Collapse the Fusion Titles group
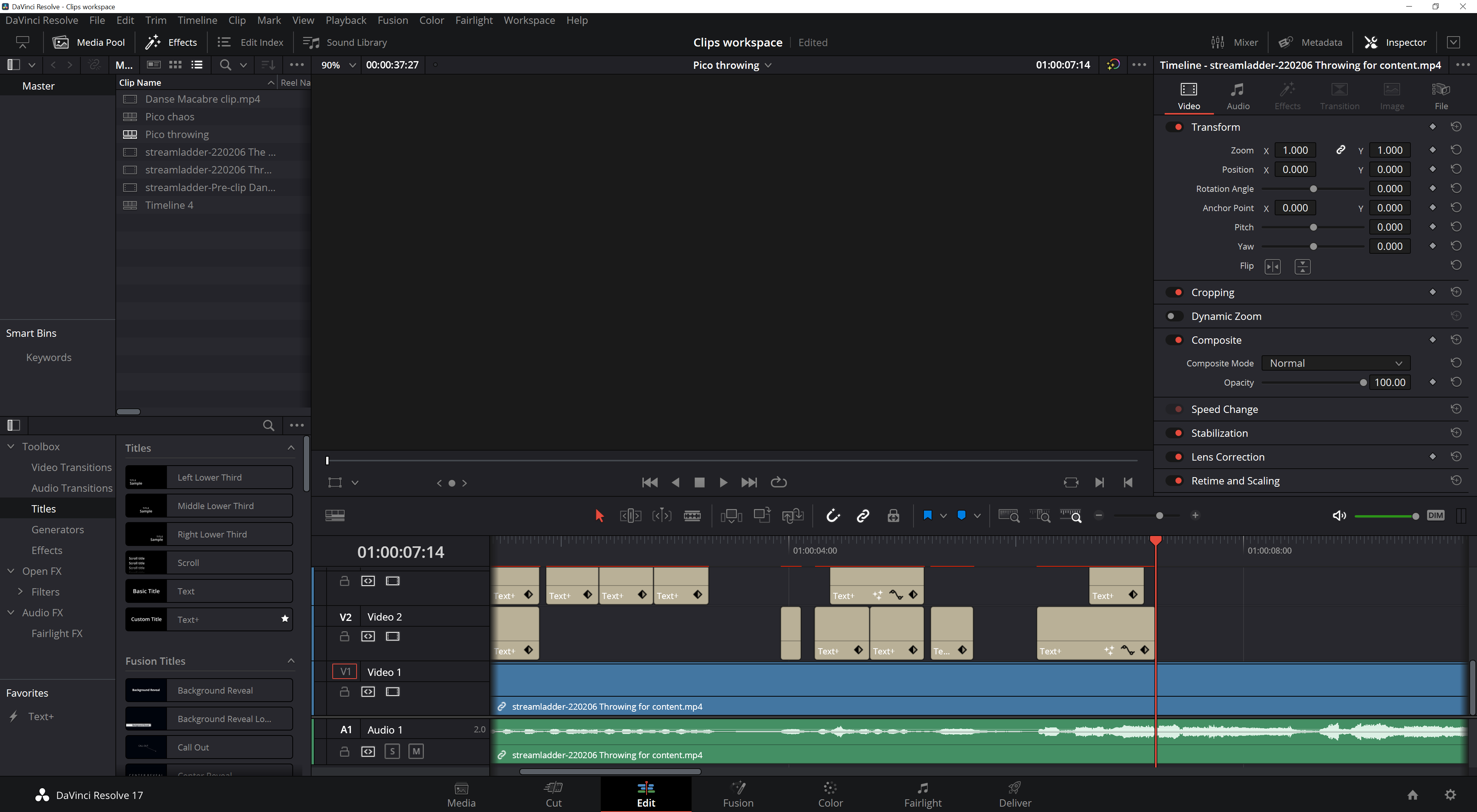 click(x=291, y=661)
